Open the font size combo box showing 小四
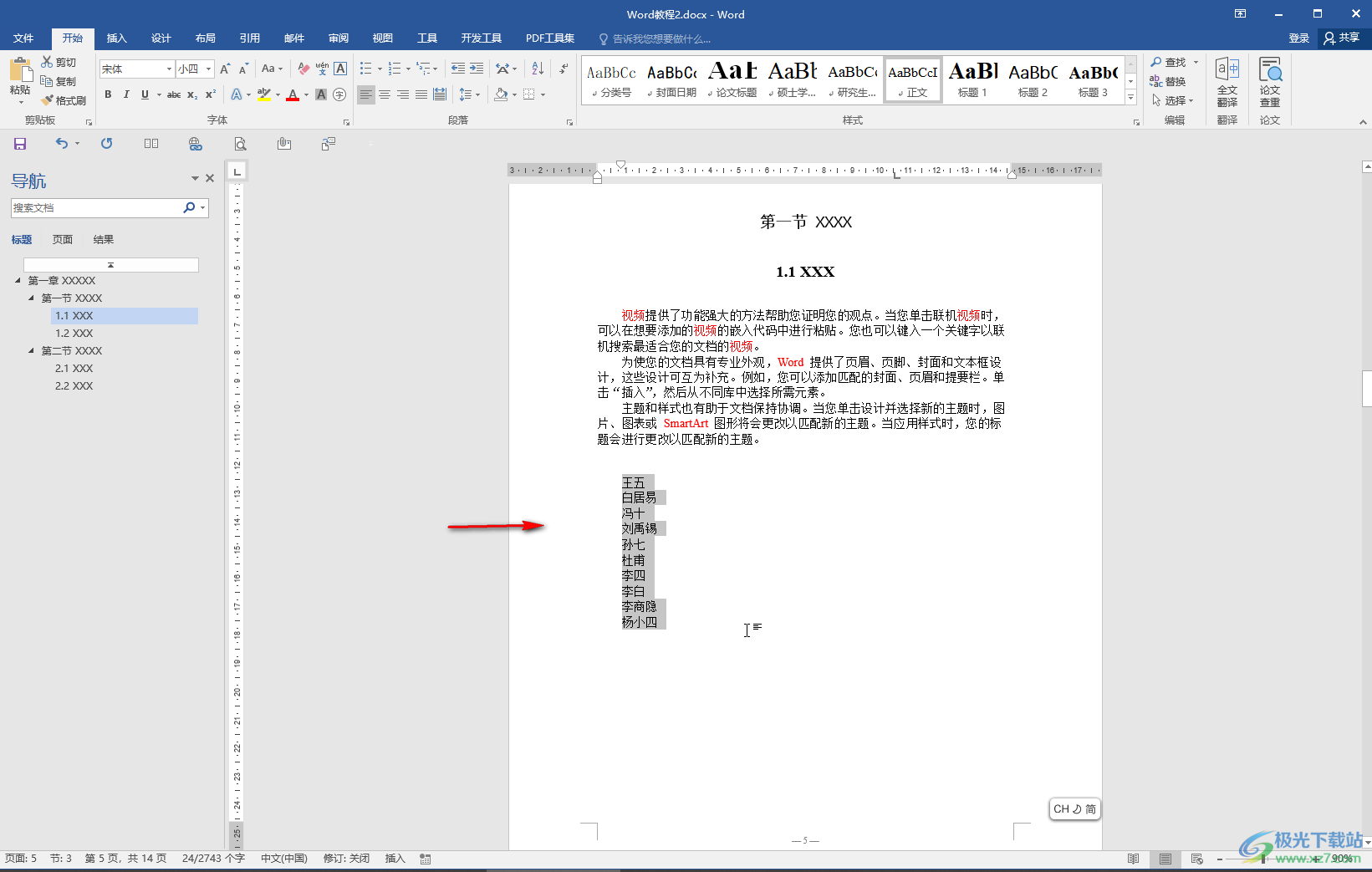Viewport: 1372px width, 872px height. (x=195, y=69)
